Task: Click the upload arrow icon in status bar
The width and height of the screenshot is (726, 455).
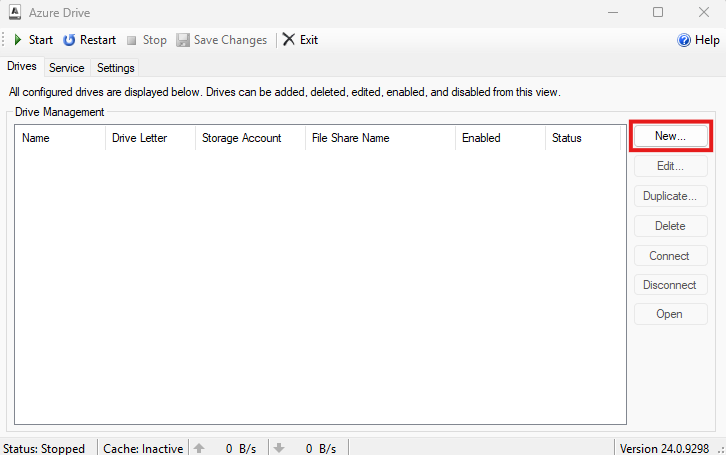Action: (x=199, y=448)
